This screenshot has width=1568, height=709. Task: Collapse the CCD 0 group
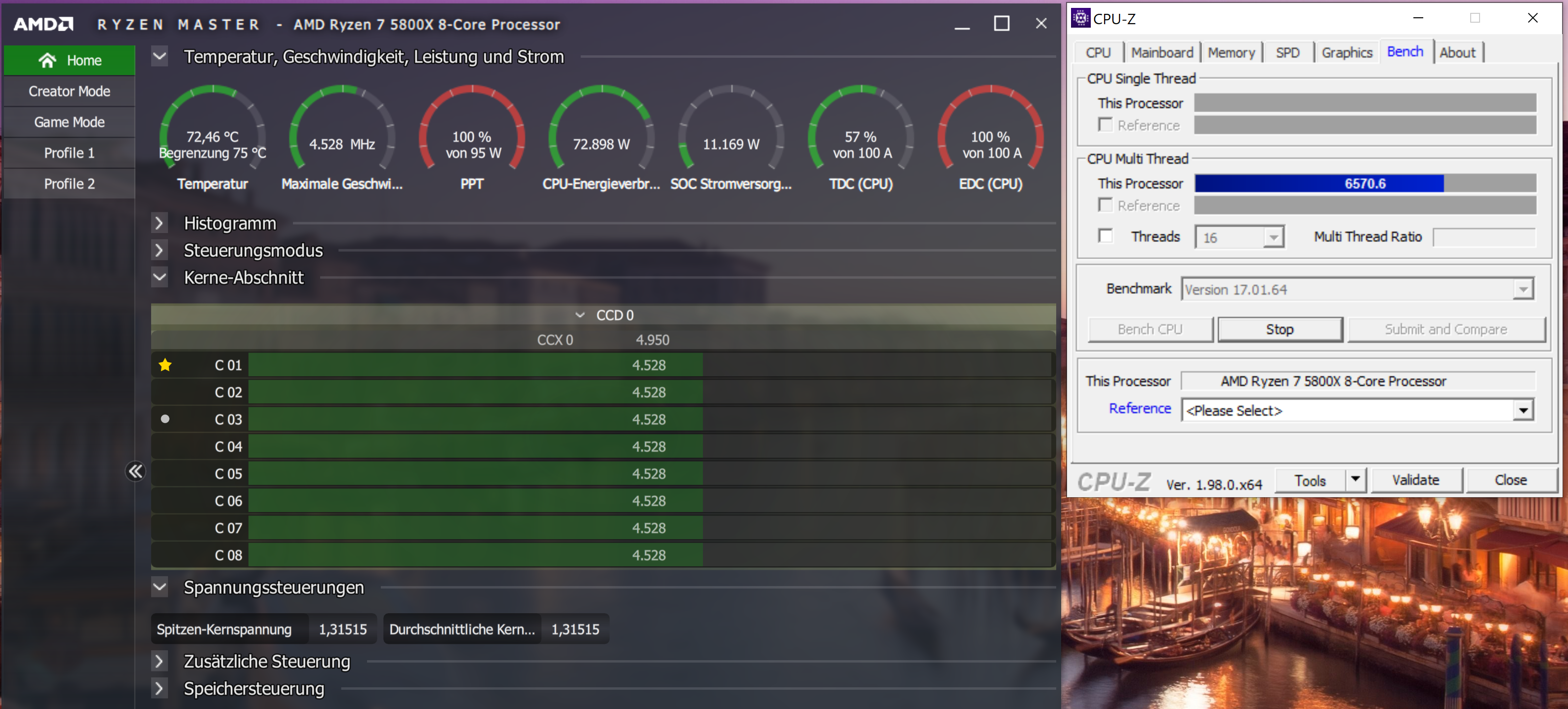(579, 315)
